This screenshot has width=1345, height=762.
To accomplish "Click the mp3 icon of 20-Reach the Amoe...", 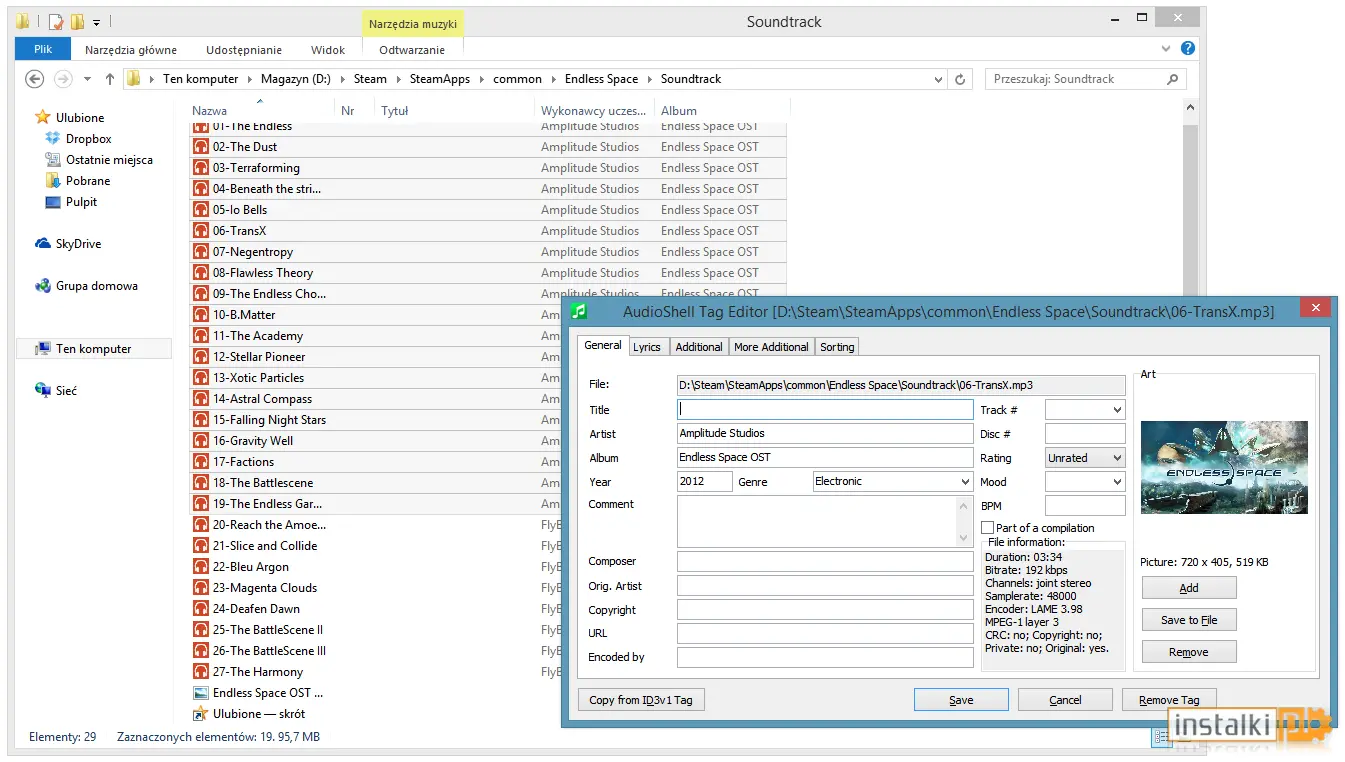I will [x=200, y=525].
